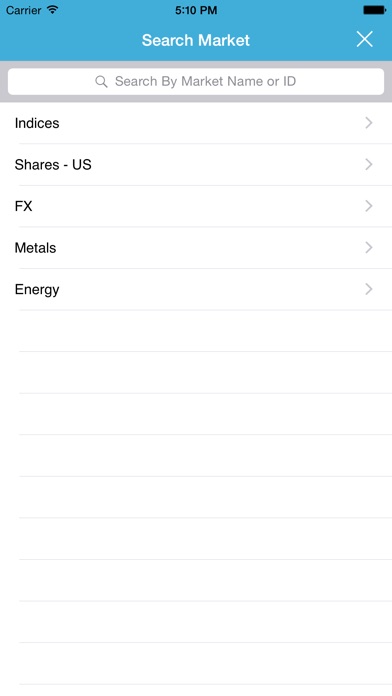Click the Carrier label in status bar
This screenshot has height=696, width=392.
[x=24, y=10]
